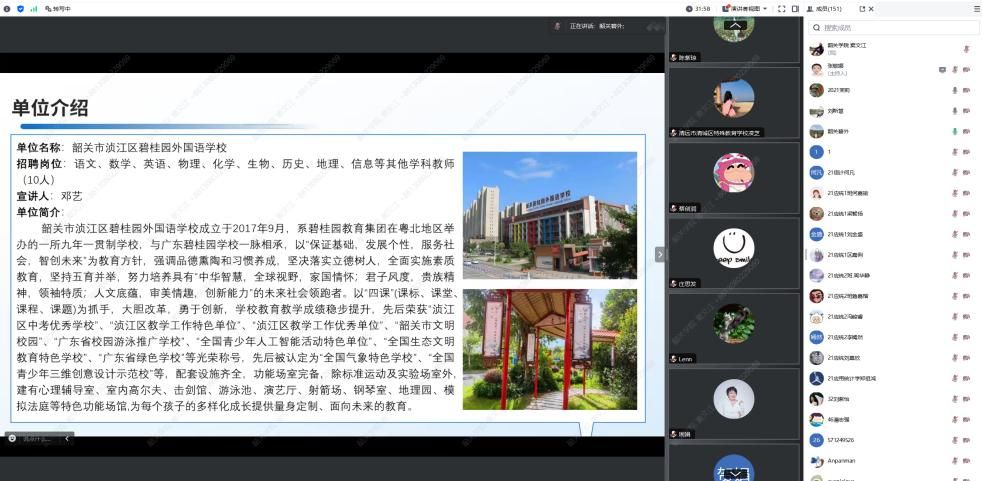Viewport: 982px width, 481px height.
Task: Toggle microphone in the host (主持人) row
Action: pyautogui.click(x=955, y=70)
